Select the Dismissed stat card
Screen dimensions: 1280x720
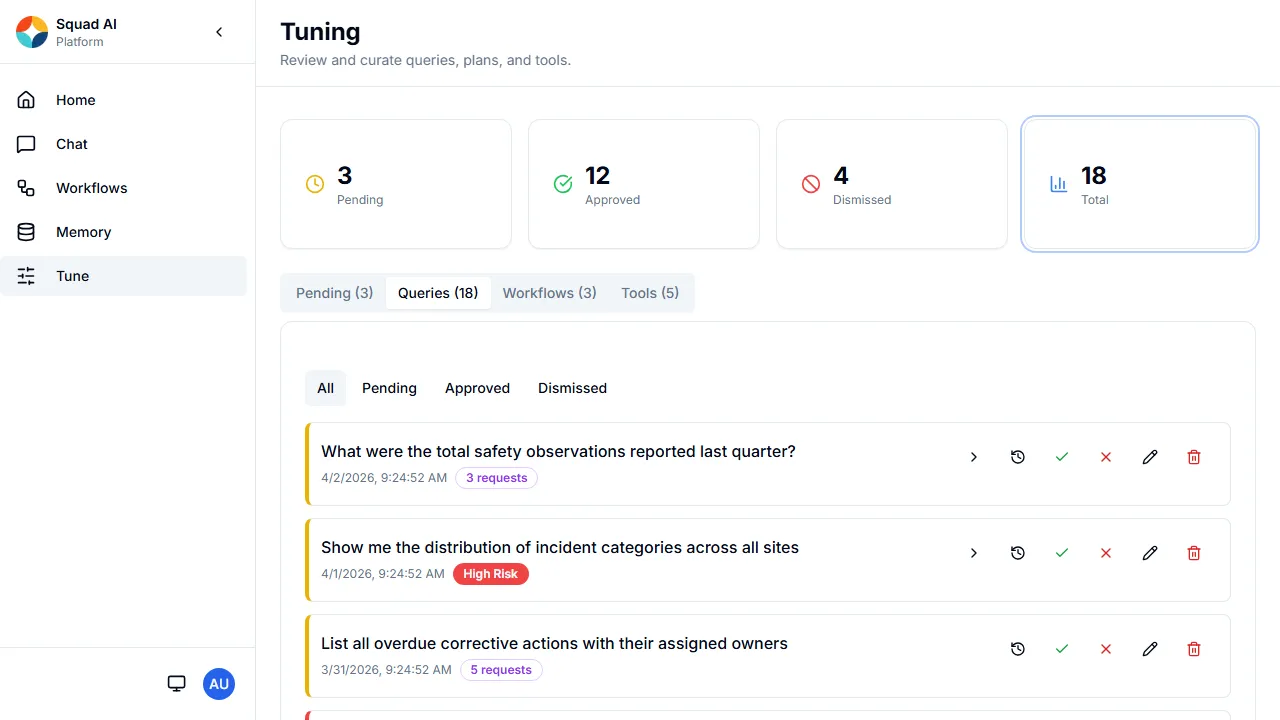pyautogui.click(x=892, y=184)
